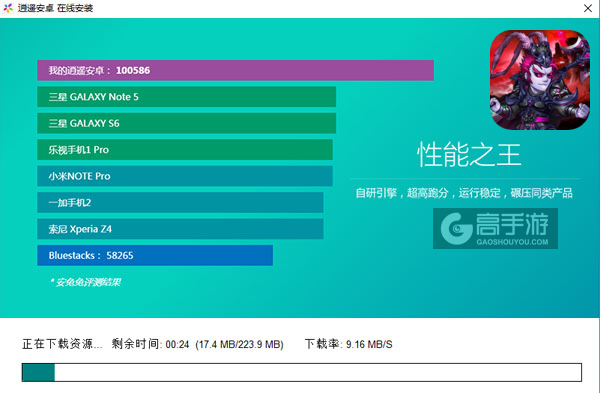Click the 17.4 MB/223.9 MB size text
This screenshot has height=393, width=600.
(x=240, y=344)
